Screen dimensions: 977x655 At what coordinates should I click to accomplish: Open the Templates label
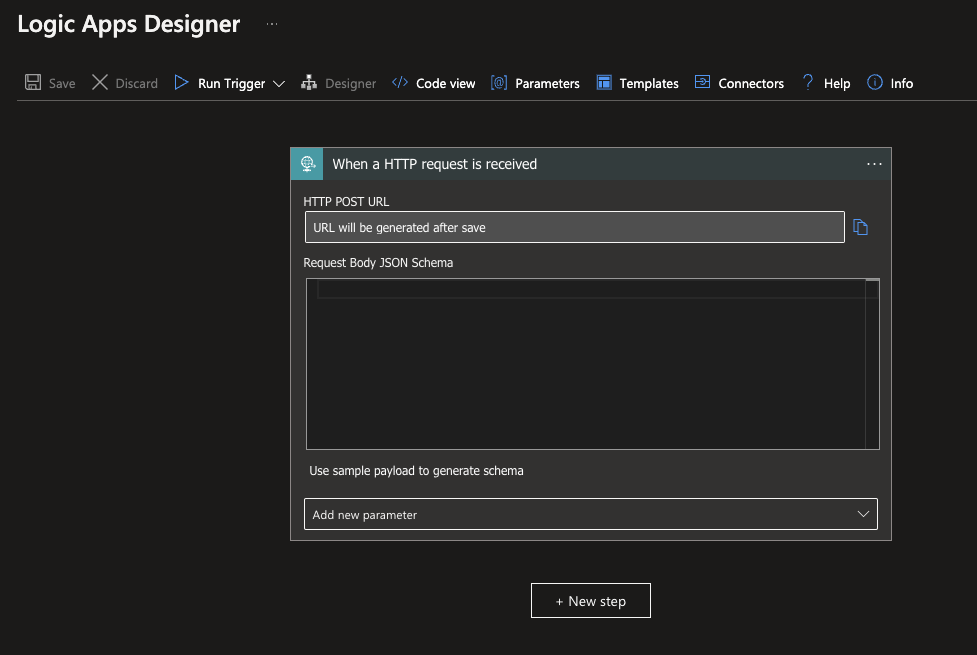tap(649, 84)
